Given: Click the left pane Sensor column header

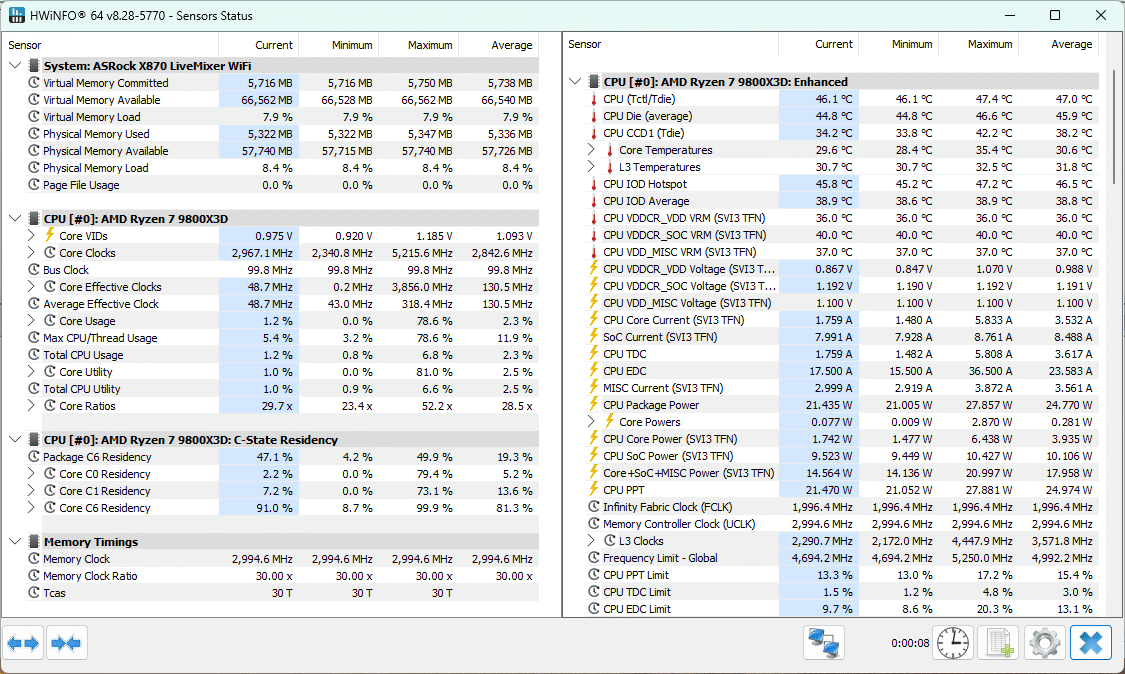Looking at the screenshot, I should tap(110, 45).
